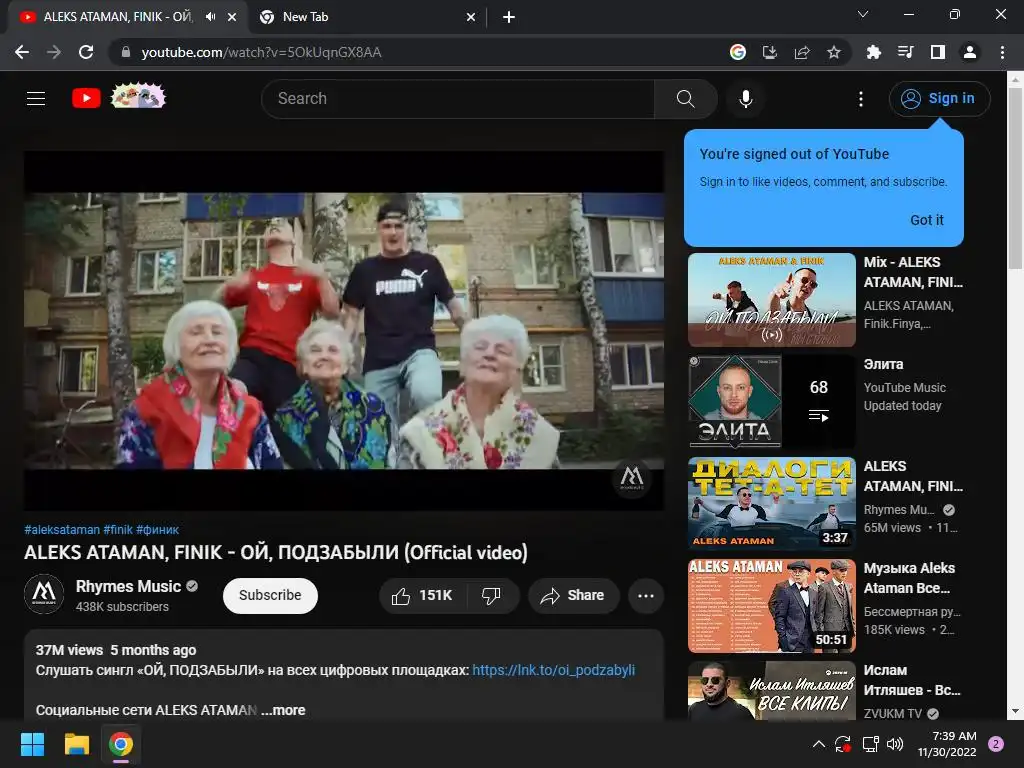This screenshot has width=1024, height=768.
Task: Share this page from the address bar
Action: coord(802,52)
